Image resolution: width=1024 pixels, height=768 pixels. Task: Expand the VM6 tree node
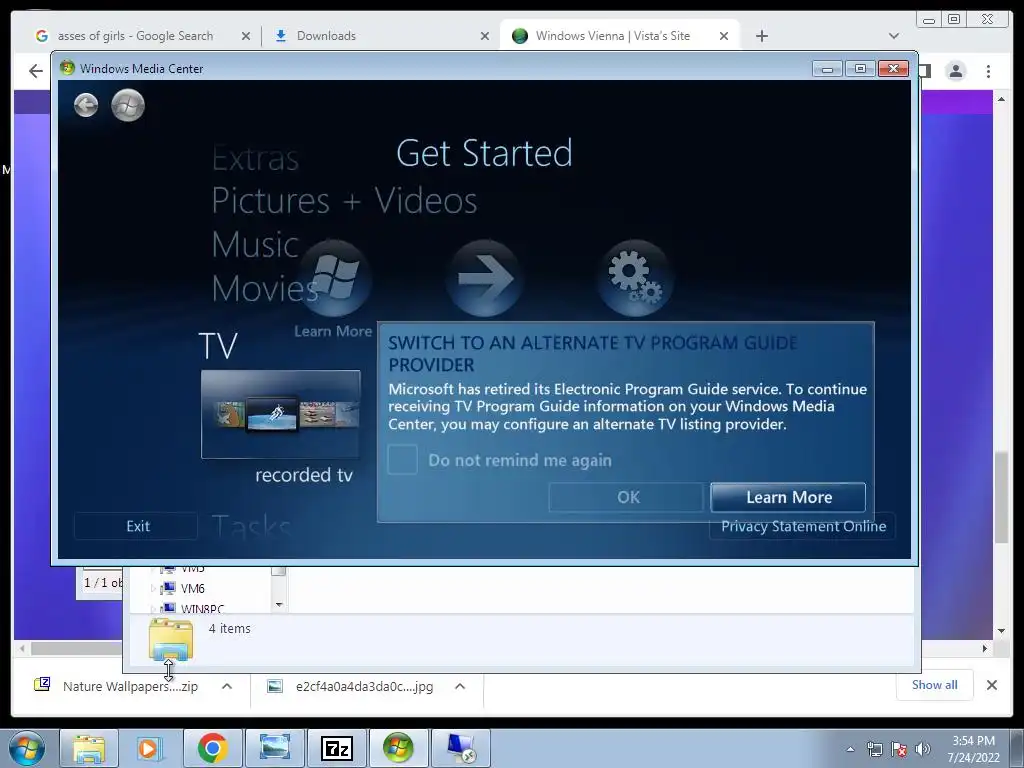pyautogui.click(x=153, y=588)
